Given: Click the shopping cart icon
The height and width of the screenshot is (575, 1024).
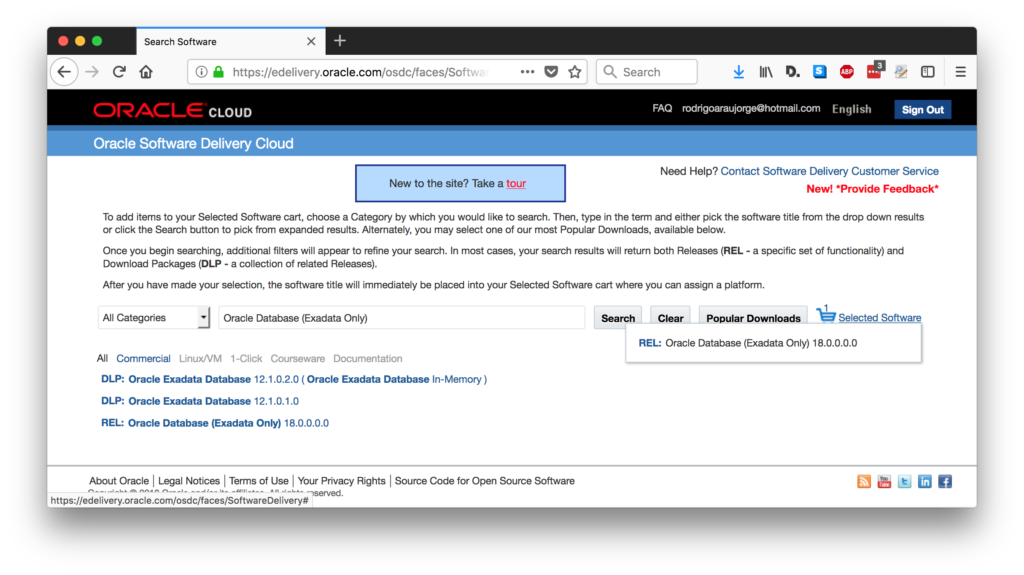Looking at the screenshot, I should click(x=825, y=314).
